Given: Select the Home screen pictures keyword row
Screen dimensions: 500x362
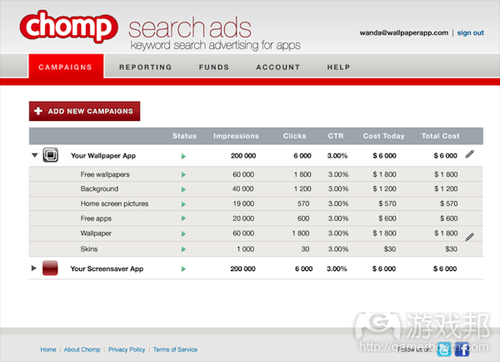Looking at the screenshot, I should coord(256,204).
